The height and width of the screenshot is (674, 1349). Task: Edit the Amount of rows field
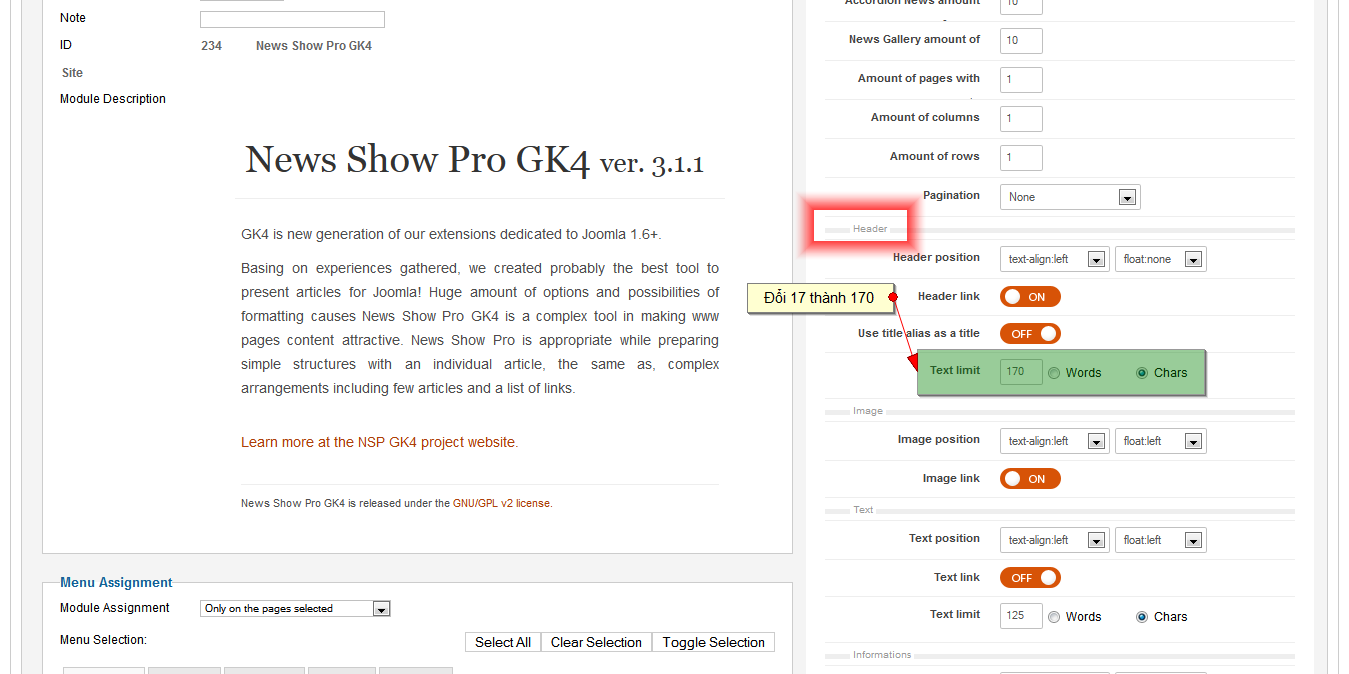(x=1021, y=157)
